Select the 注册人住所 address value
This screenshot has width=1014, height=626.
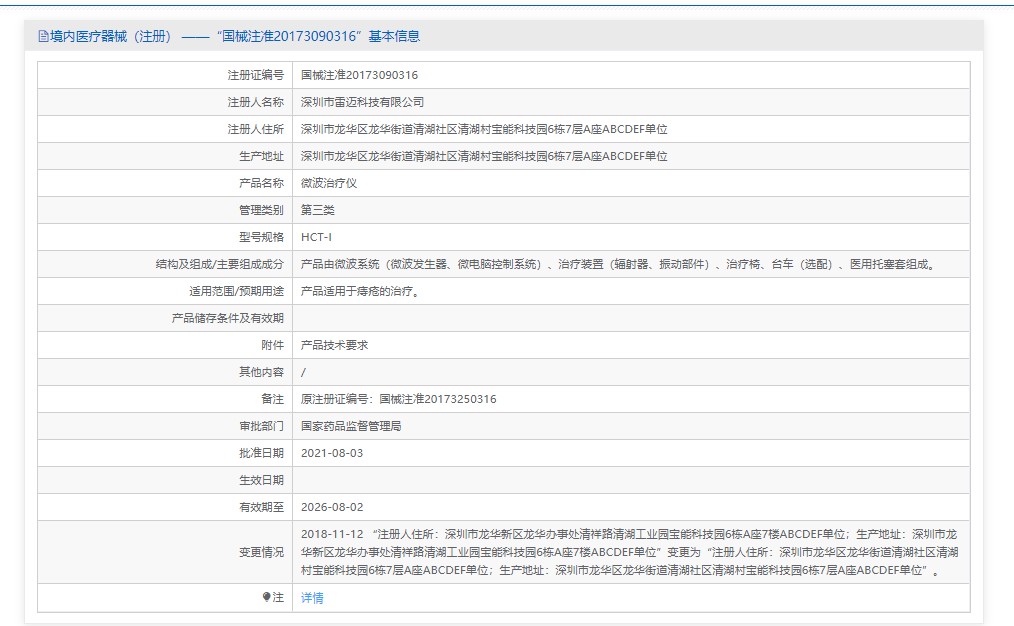click(484, 129)
